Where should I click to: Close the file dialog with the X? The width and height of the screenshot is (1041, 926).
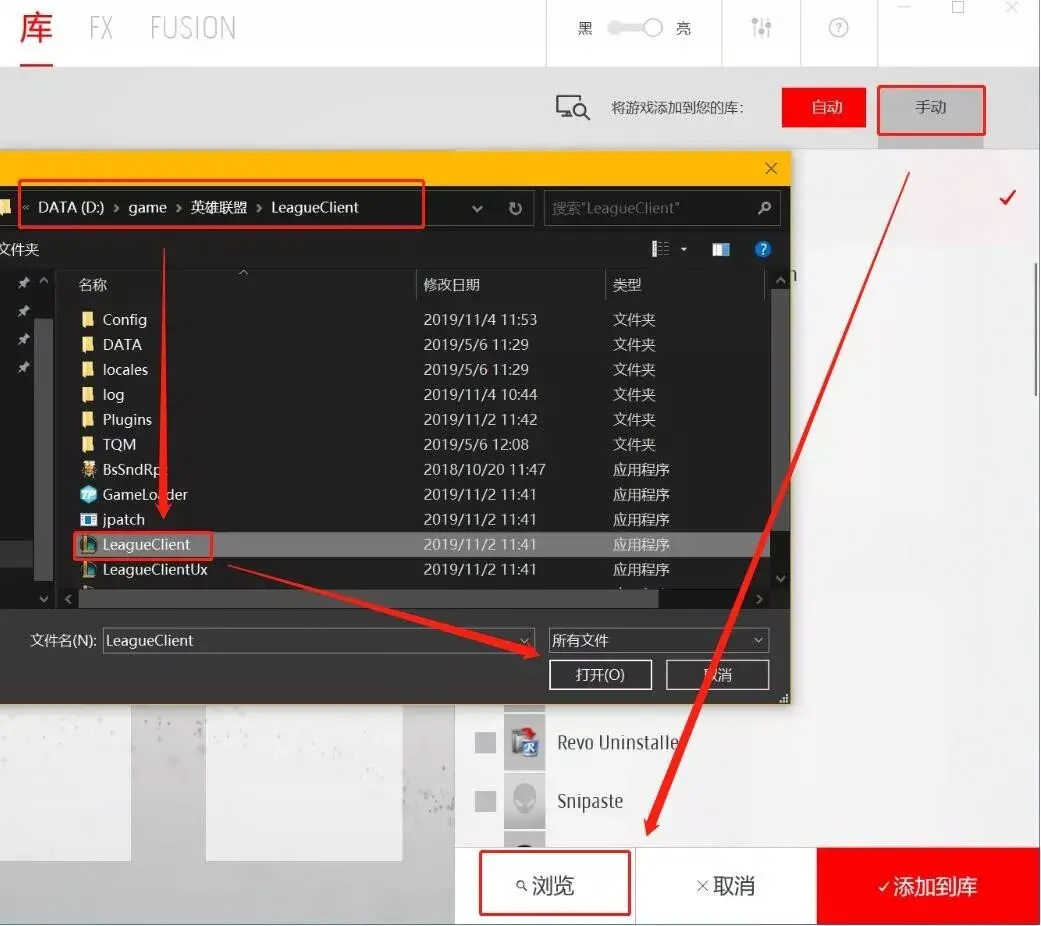click(771, 168)
